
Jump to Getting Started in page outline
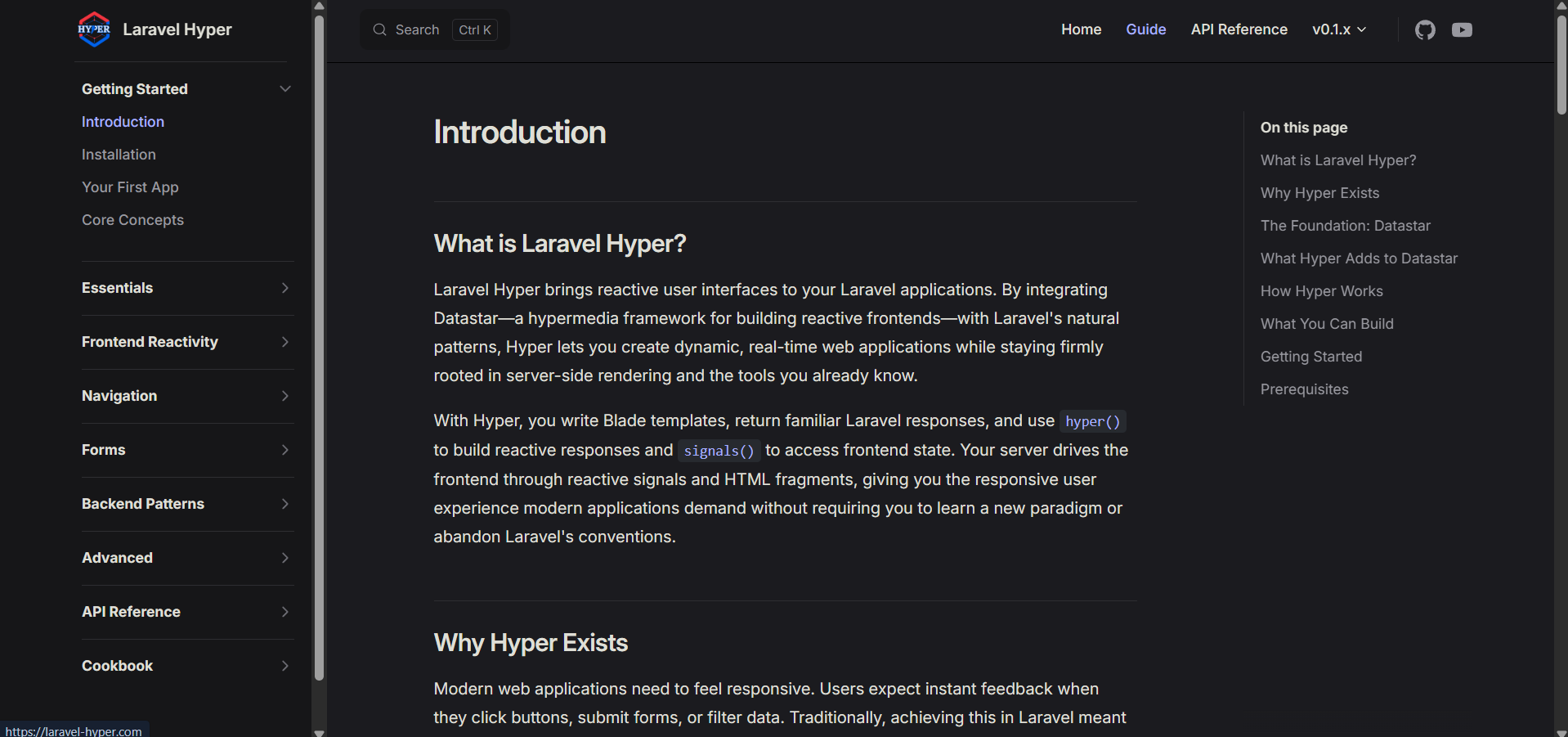[x=1311, y=357]
